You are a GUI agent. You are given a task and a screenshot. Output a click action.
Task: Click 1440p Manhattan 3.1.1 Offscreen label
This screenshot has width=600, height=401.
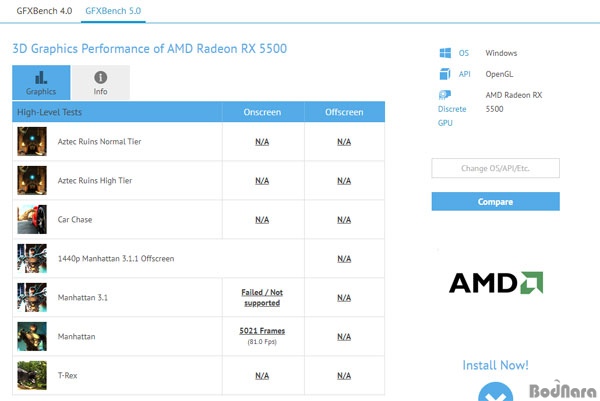(x=116, y=259)
